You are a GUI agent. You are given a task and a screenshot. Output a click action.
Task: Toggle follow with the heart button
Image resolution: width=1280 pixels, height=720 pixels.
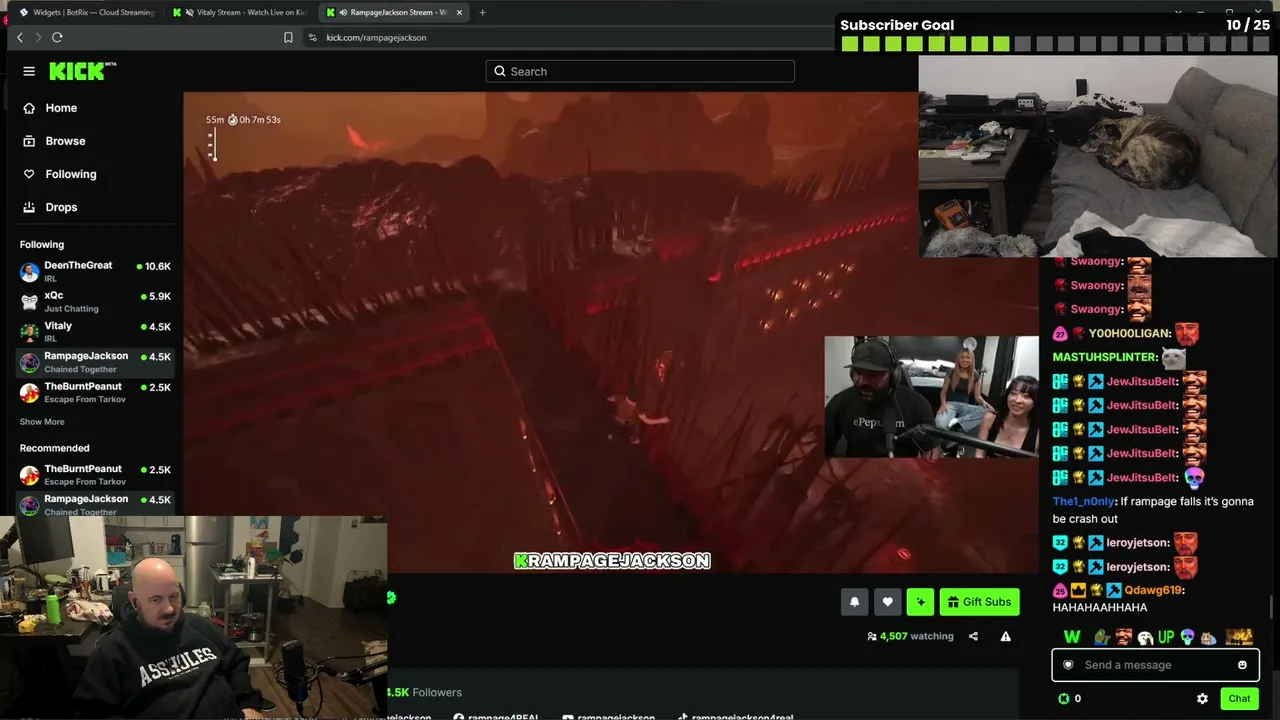tap(887, 601)
